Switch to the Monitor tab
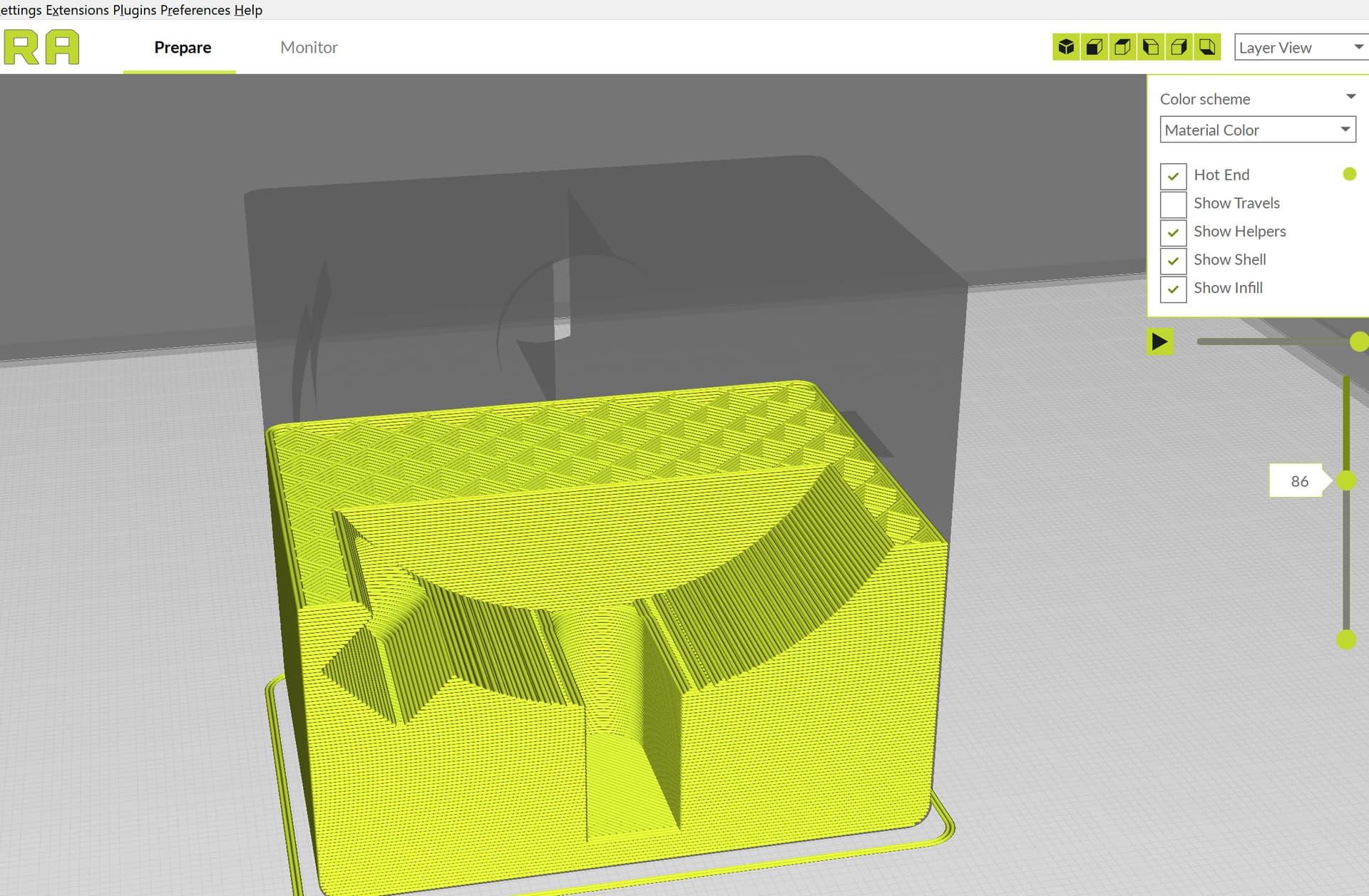Screen dimensions: 1369x896 309,47
